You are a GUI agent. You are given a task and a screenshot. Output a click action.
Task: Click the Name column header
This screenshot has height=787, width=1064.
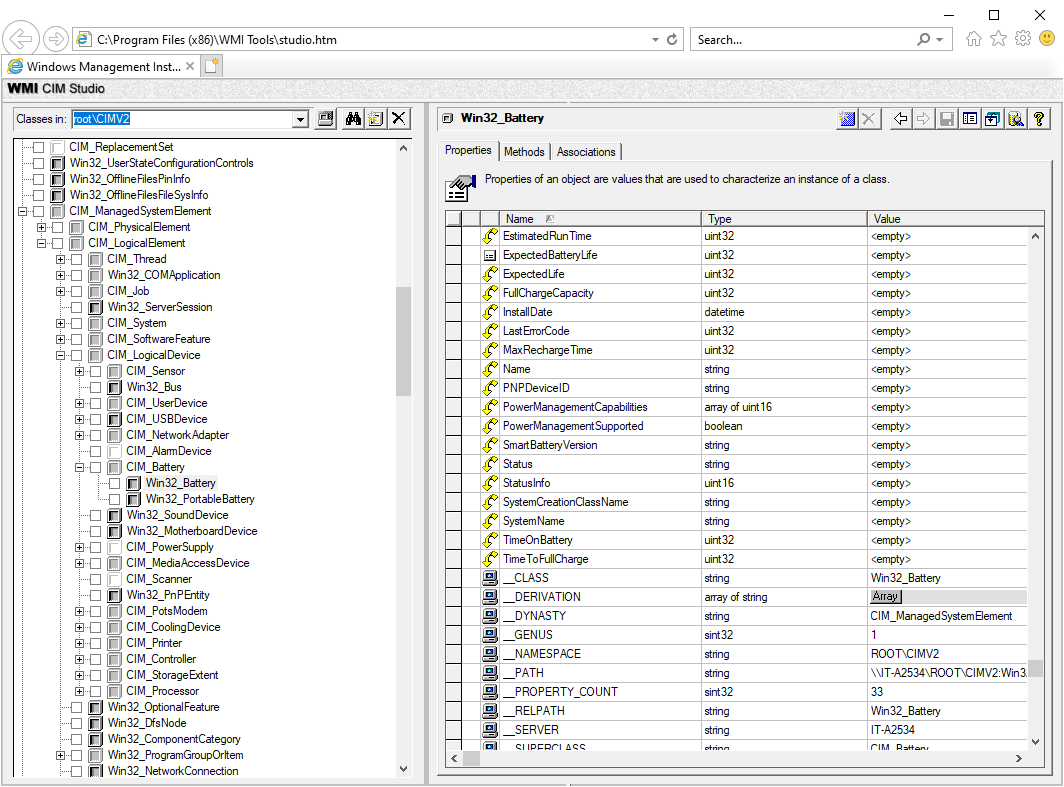(599, 218)
